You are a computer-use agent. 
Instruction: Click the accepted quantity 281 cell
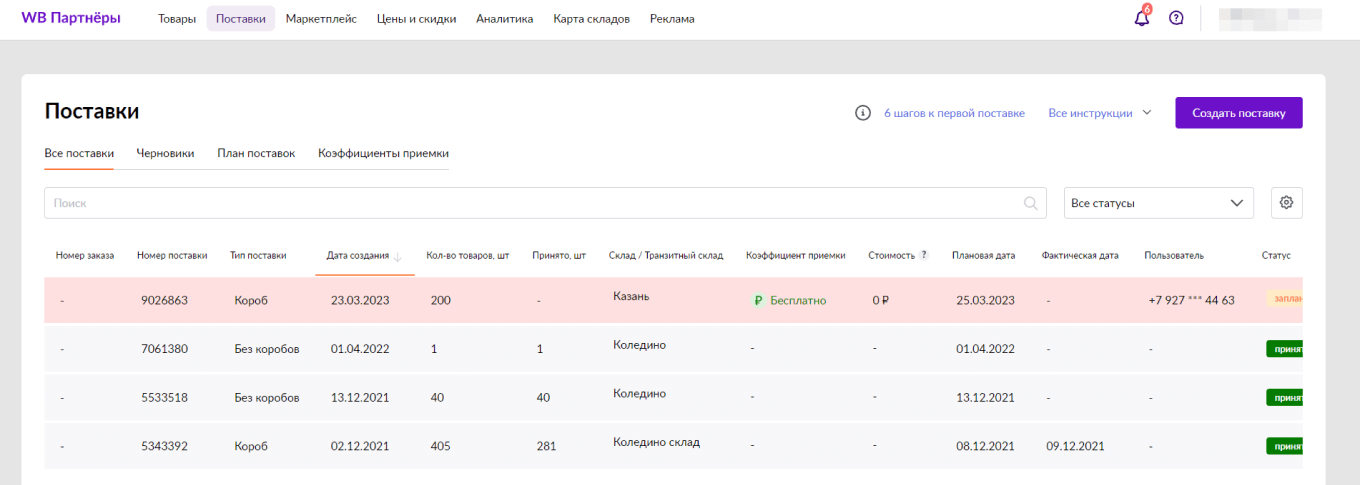[546, 446]
